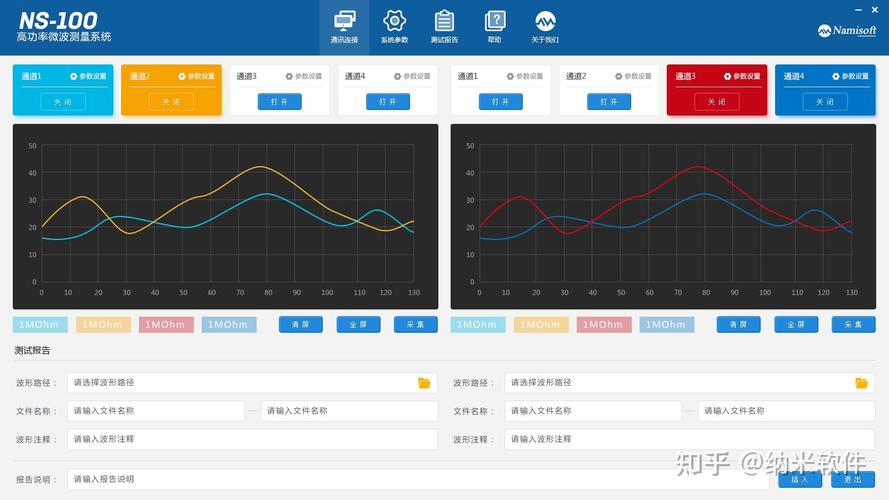This screenshot has width=889, height=500.
Task: Click the right waveform chart
Action: [663, 217]
